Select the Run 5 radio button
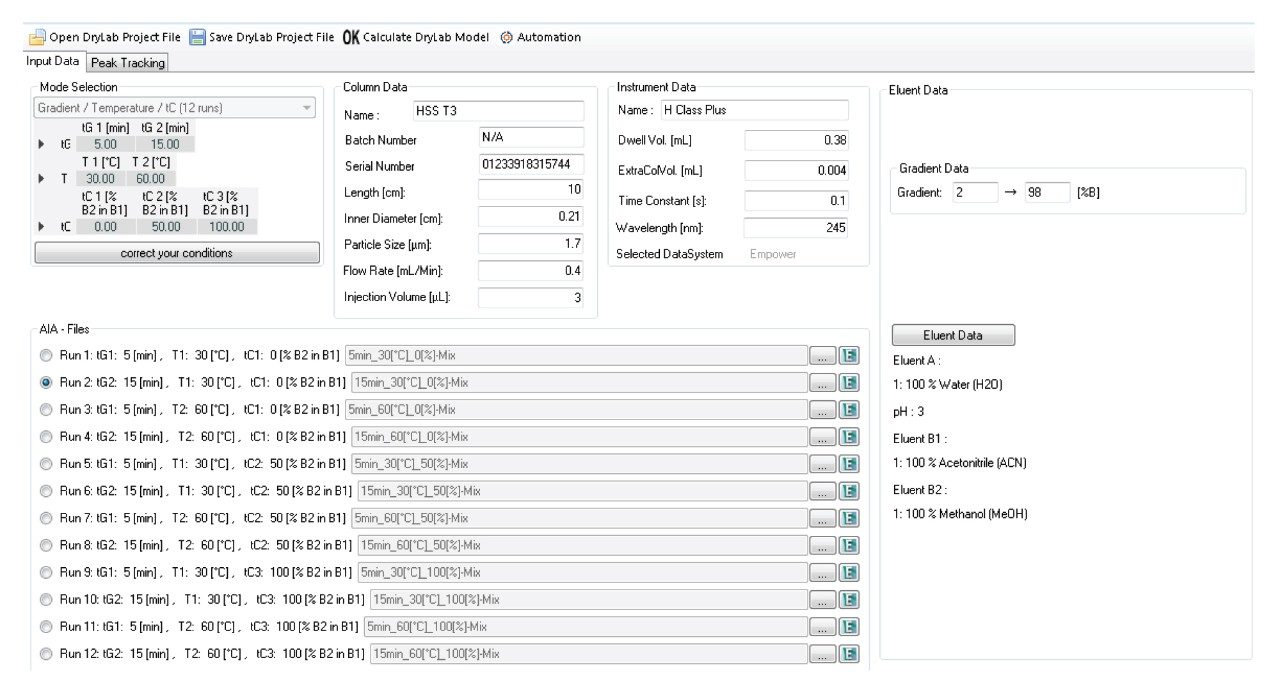Screen dimensions: 1280x697 pyautogui.click(x=46, y=464)
